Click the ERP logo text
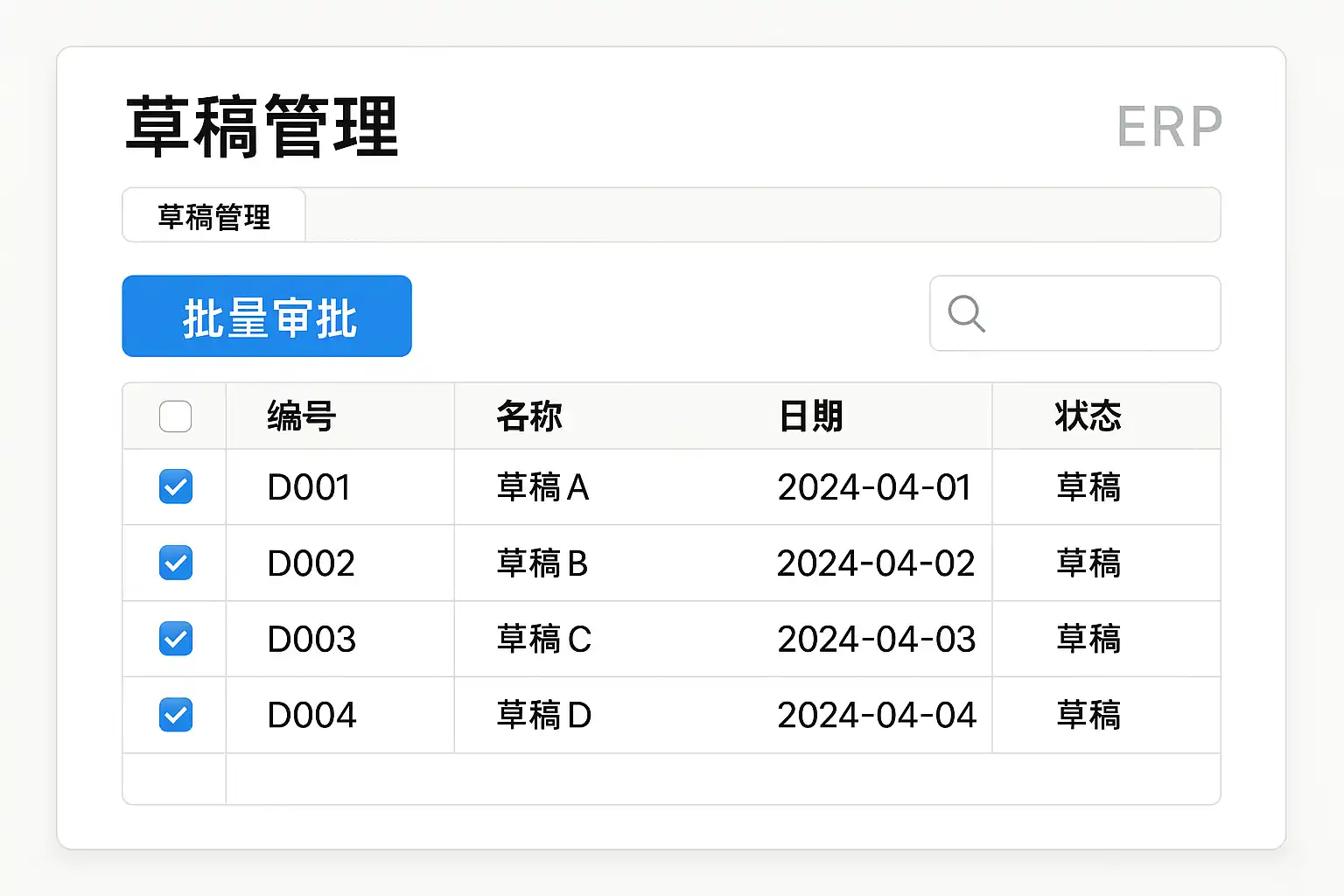Viewport: 1344px width, 896px height. click(1169, 127)
